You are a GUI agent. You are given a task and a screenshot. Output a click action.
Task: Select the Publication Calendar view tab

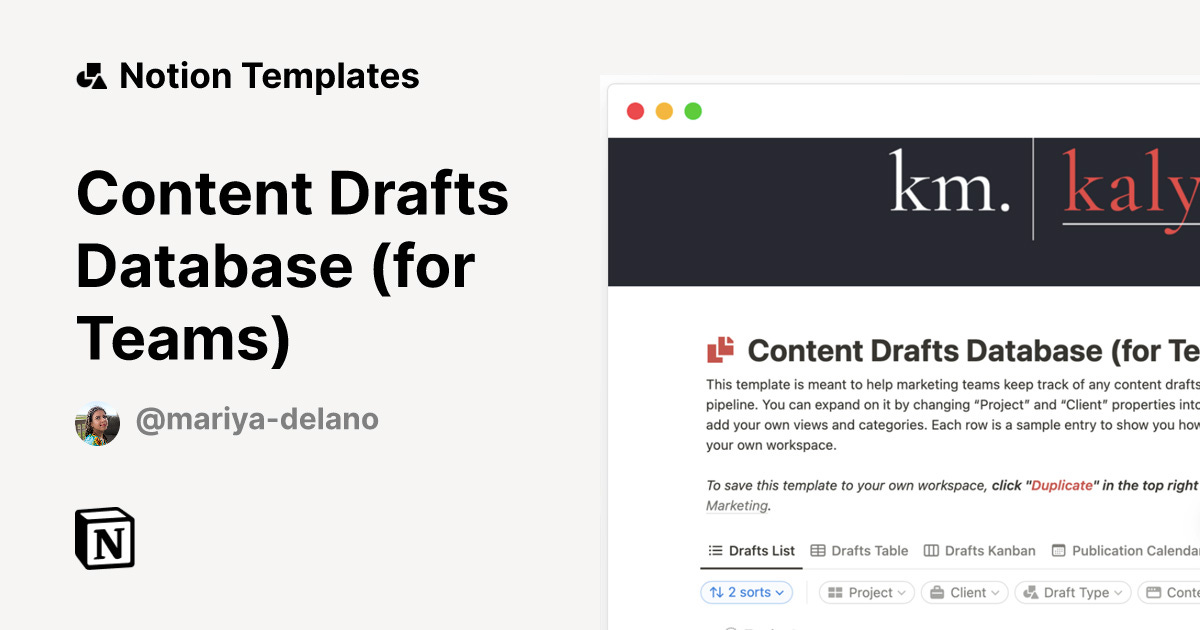(x=1125, y=550)
